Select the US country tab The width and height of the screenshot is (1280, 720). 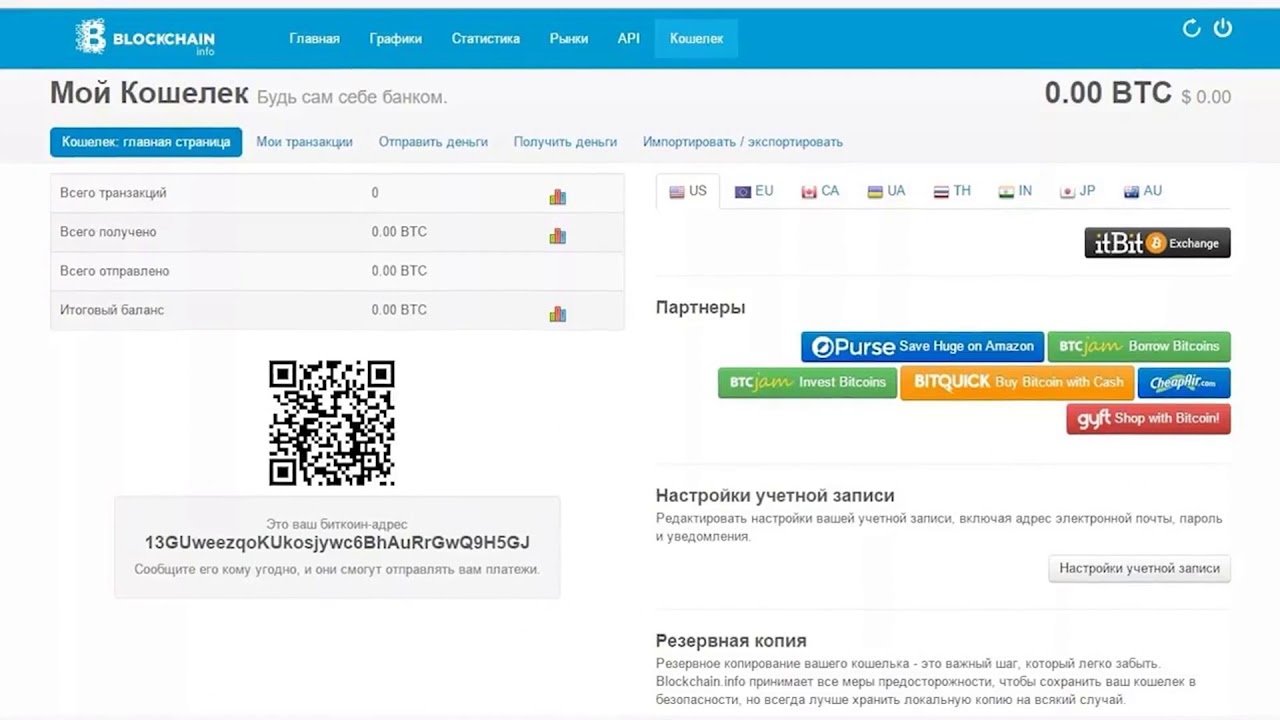688,191
